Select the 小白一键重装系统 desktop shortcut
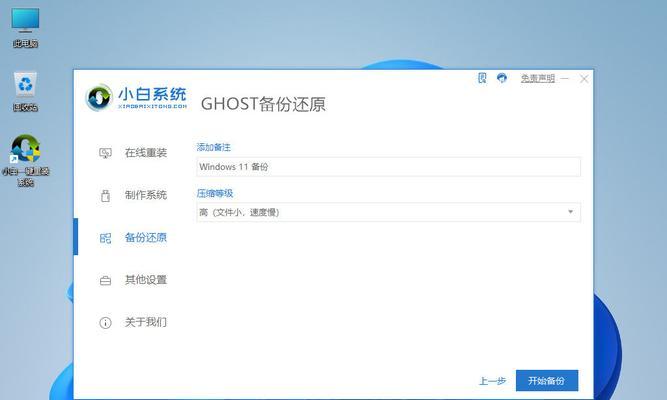 (x=26, y=160)
